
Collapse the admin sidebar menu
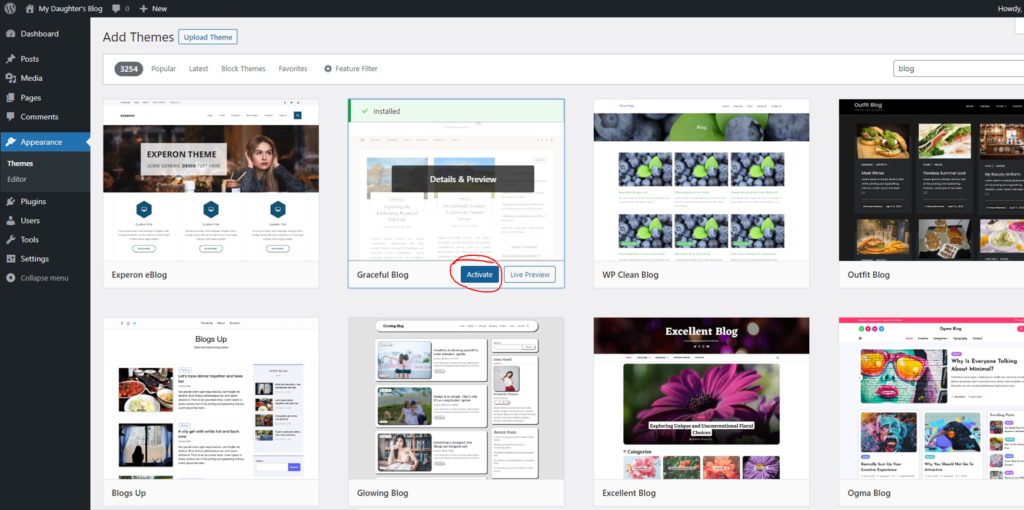tap(43, 277)
